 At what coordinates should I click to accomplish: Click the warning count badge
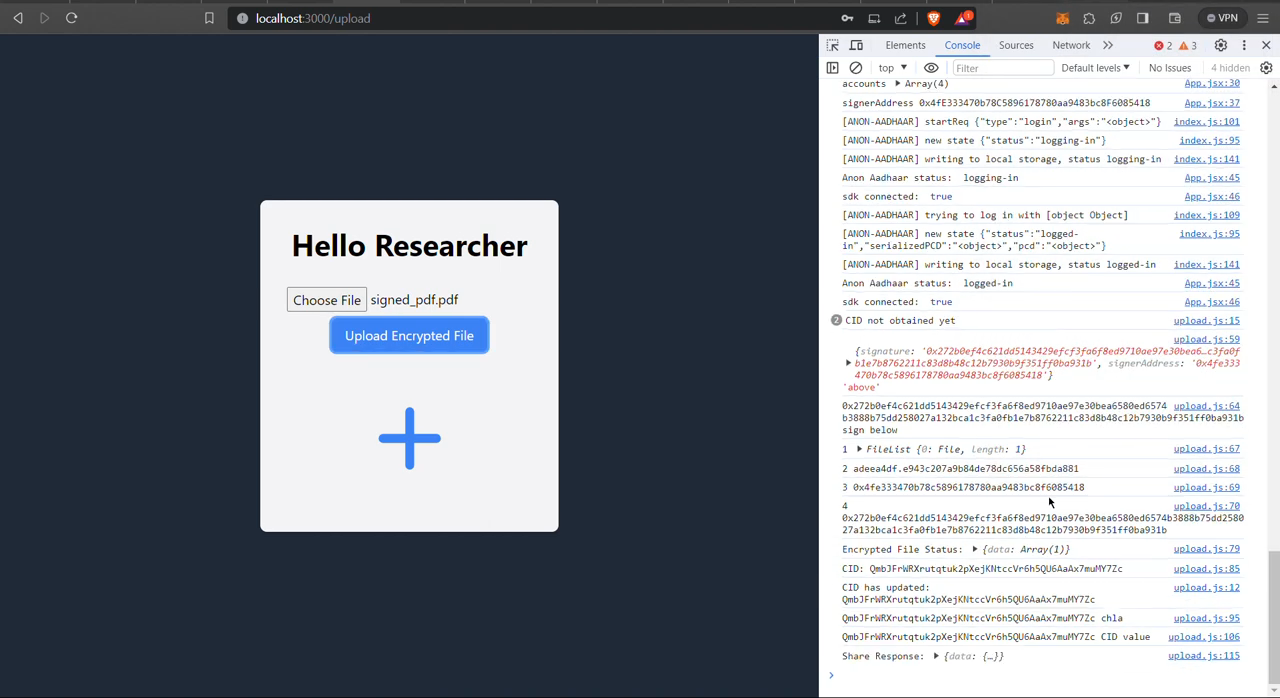[1188, 45]
